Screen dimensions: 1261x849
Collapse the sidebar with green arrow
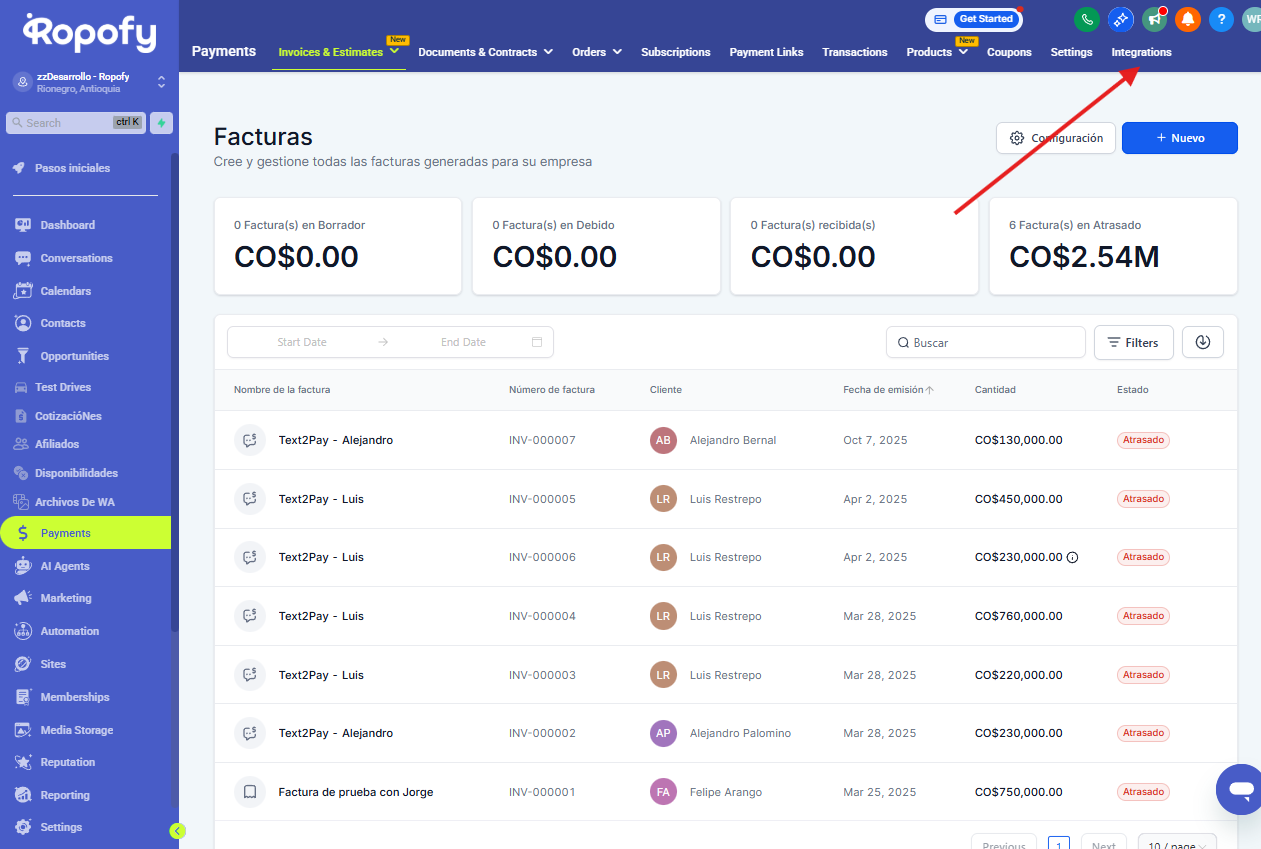177,830
